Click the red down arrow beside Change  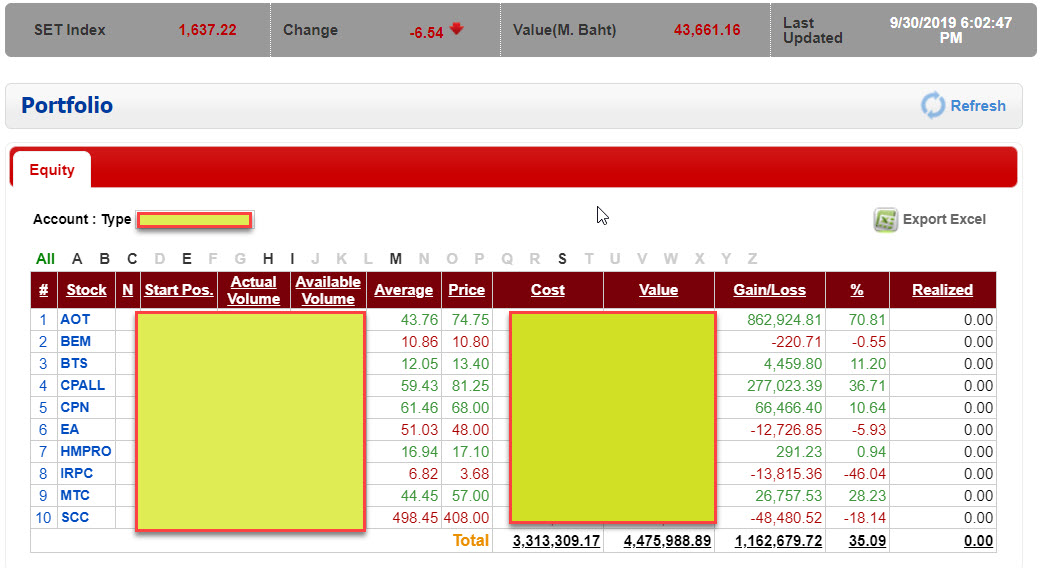457,29
